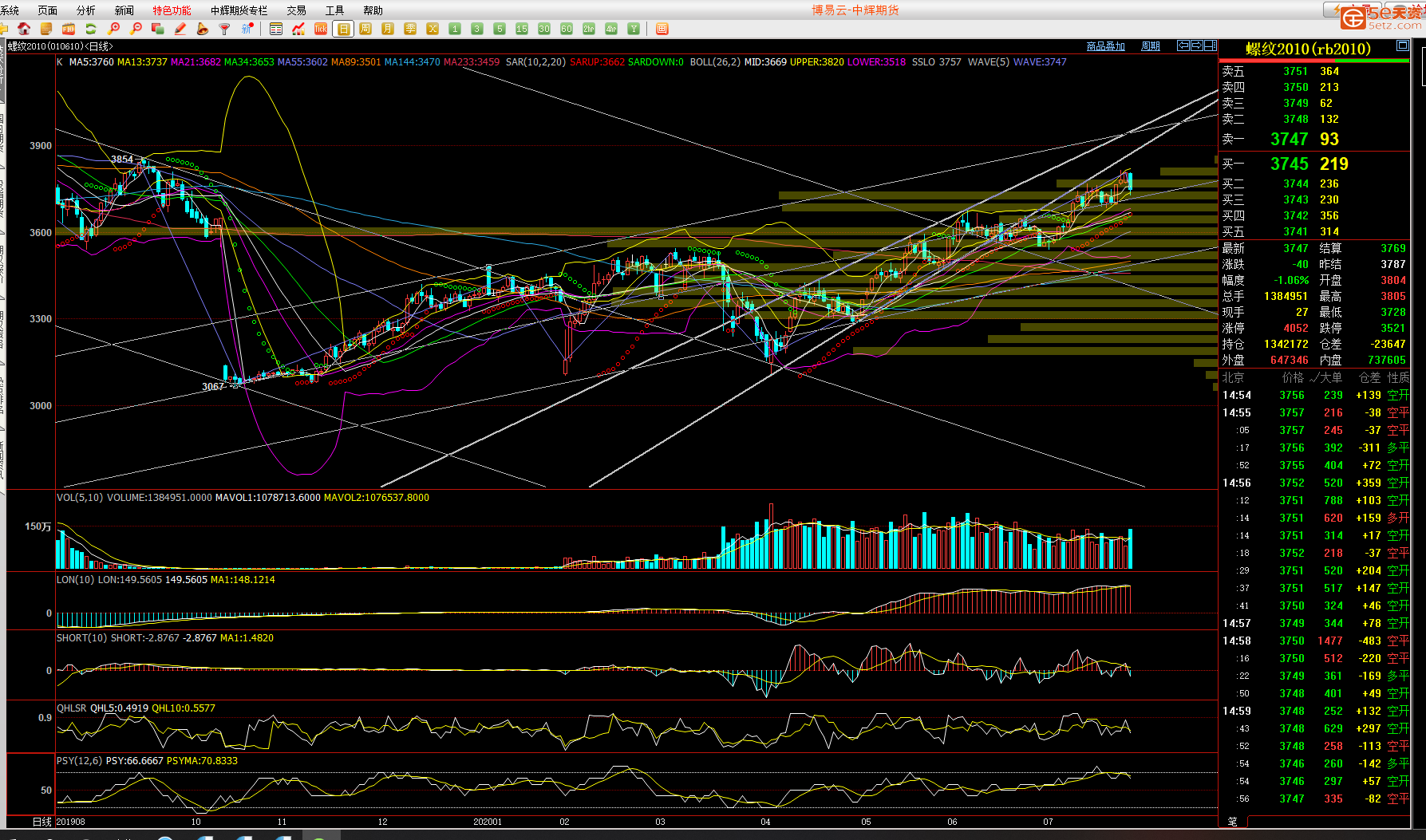Toggle the weekly (周) period button

365,29
